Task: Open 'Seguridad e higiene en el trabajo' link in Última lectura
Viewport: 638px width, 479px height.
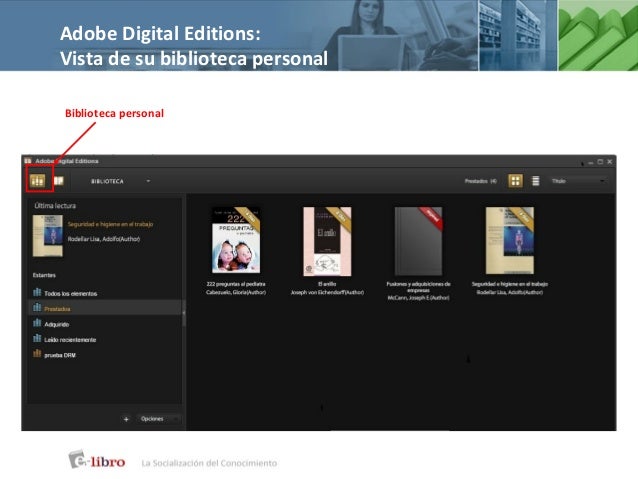Action: click(110, 224)
